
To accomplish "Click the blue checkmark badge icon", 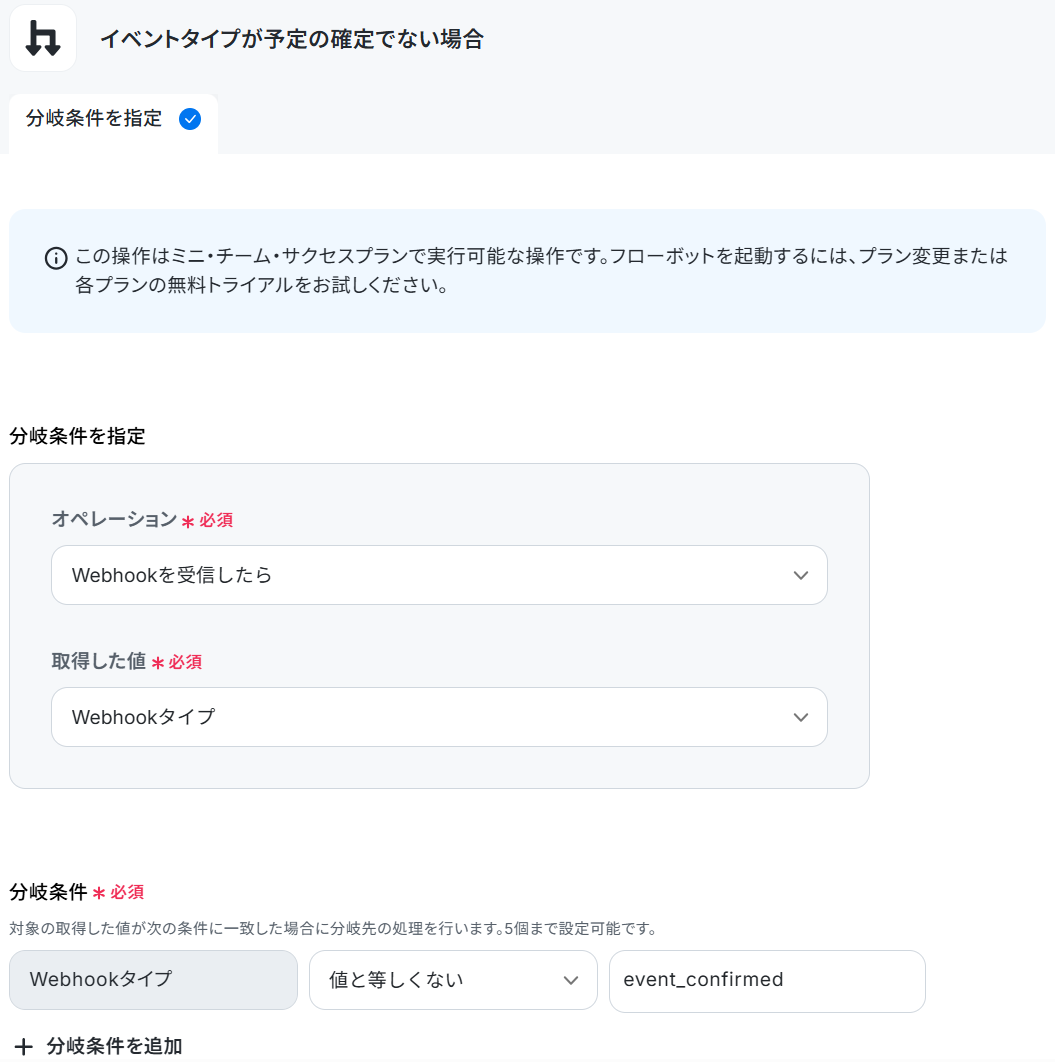I will (190, 119).
